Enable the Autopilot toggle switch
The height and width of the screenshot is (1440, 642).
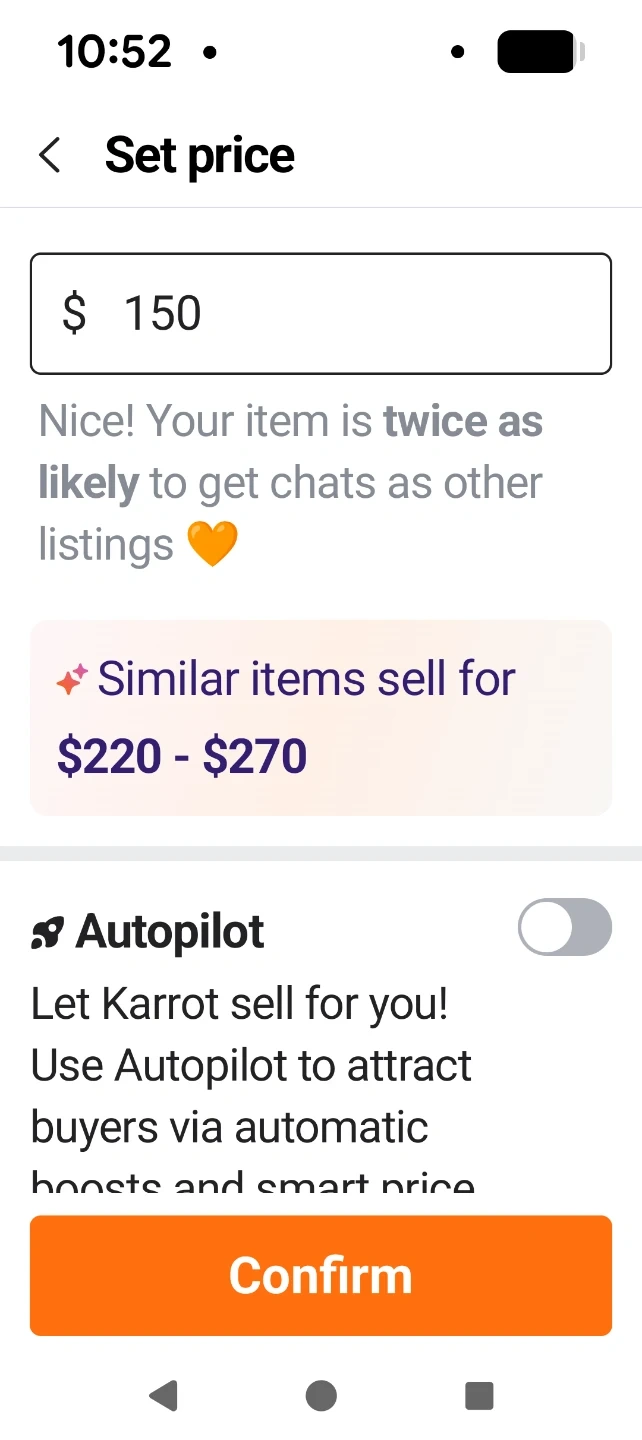pyautogui.click(x=564, y=927)
